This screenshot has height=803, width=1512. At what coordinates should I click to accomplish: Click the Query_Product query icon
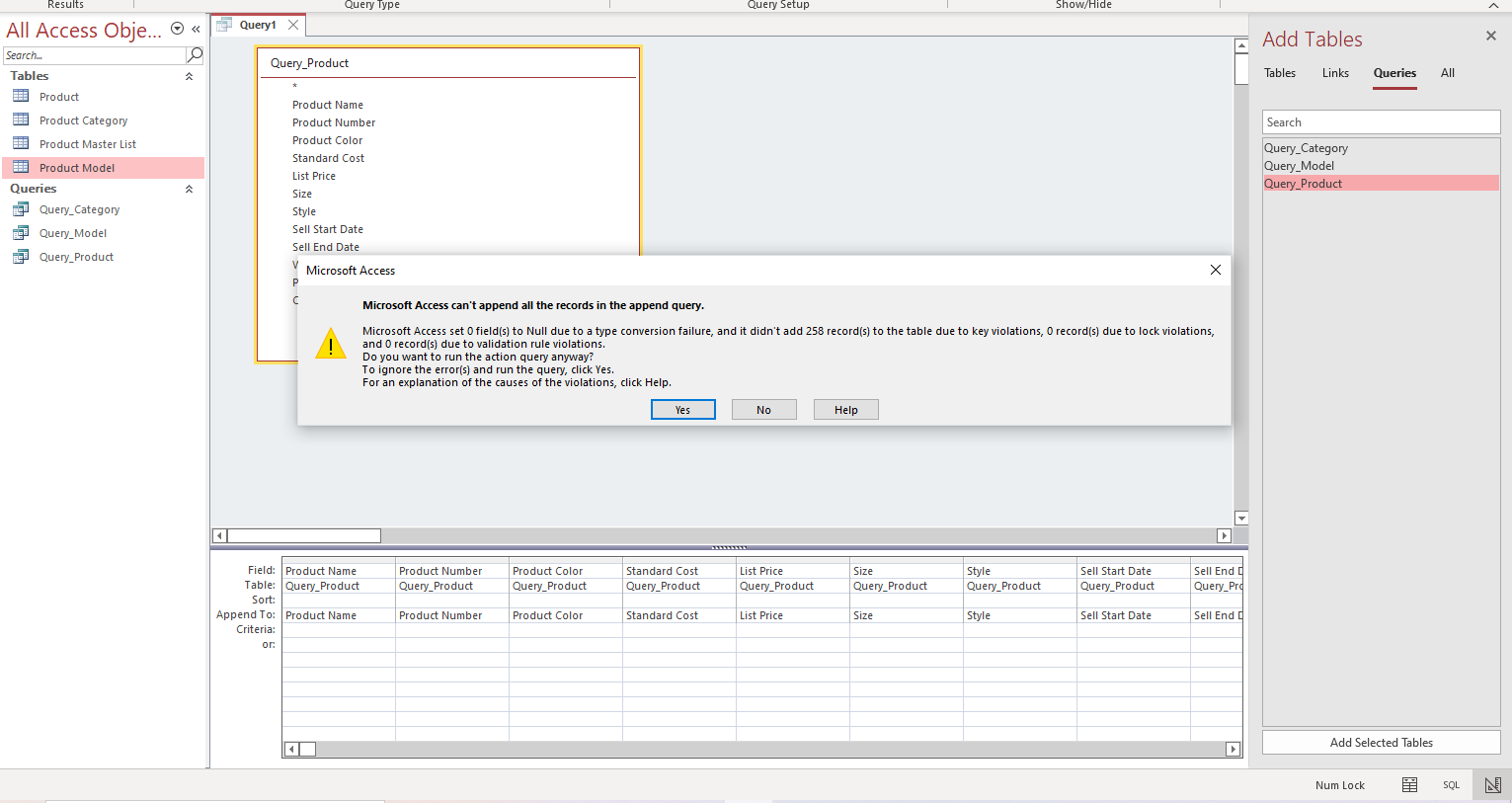21,256
